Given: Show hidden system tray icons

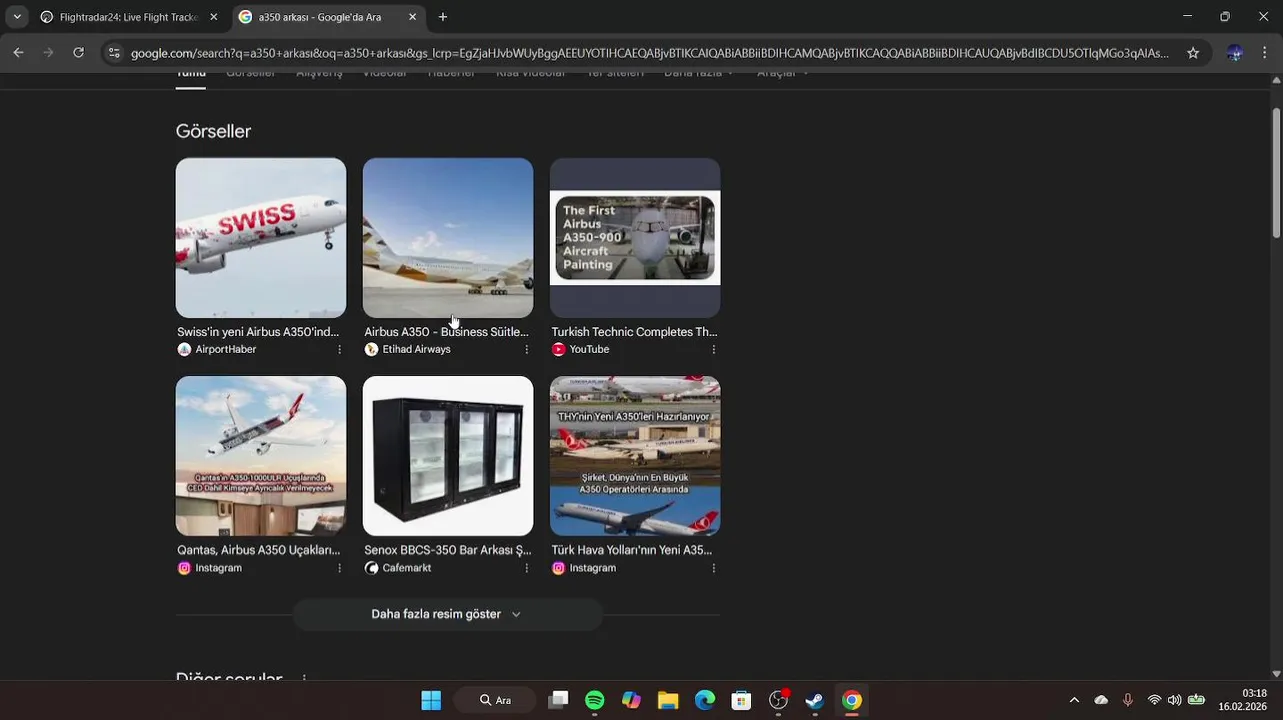Looking at the screenshot, I should 1074,700.
